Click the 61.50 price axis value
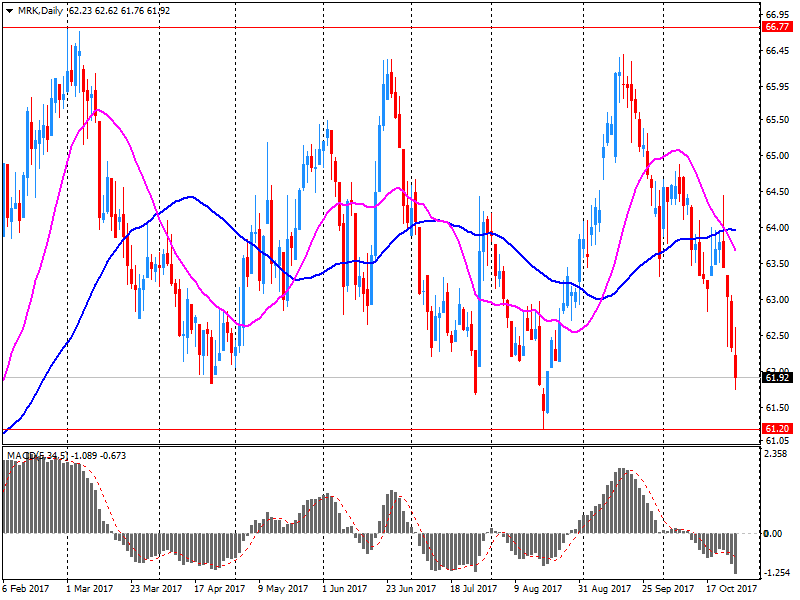Screen dimensions: 800x600 [x=777, y=408]
